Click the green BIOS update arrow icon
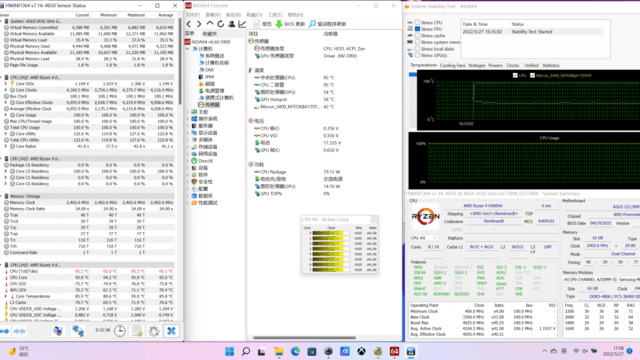Viewport: 640px width, 360px height. pos(279,24)
